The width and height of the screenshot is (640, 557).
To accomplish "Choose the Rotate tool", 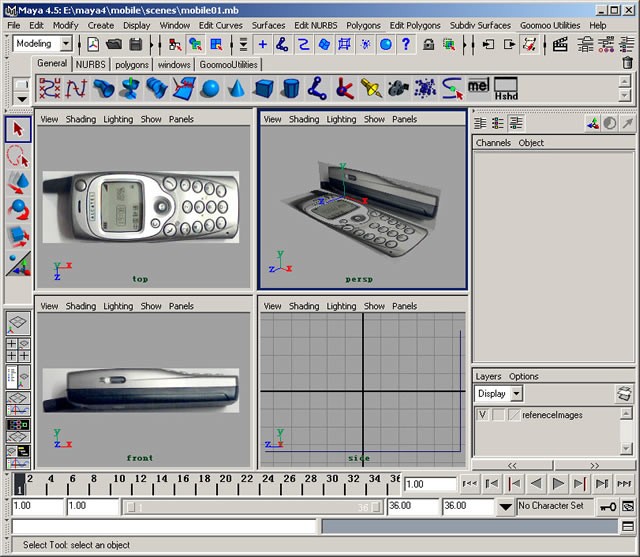I will [18, 209].
